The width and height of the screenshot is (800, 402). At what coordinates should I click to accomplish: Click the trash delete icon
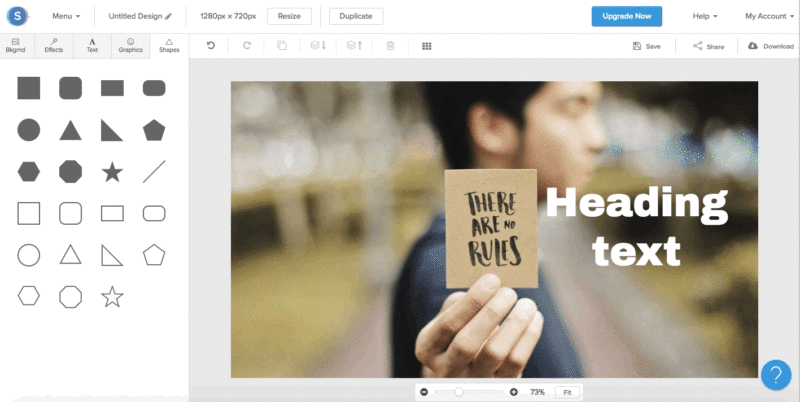[x=390, y=46]
